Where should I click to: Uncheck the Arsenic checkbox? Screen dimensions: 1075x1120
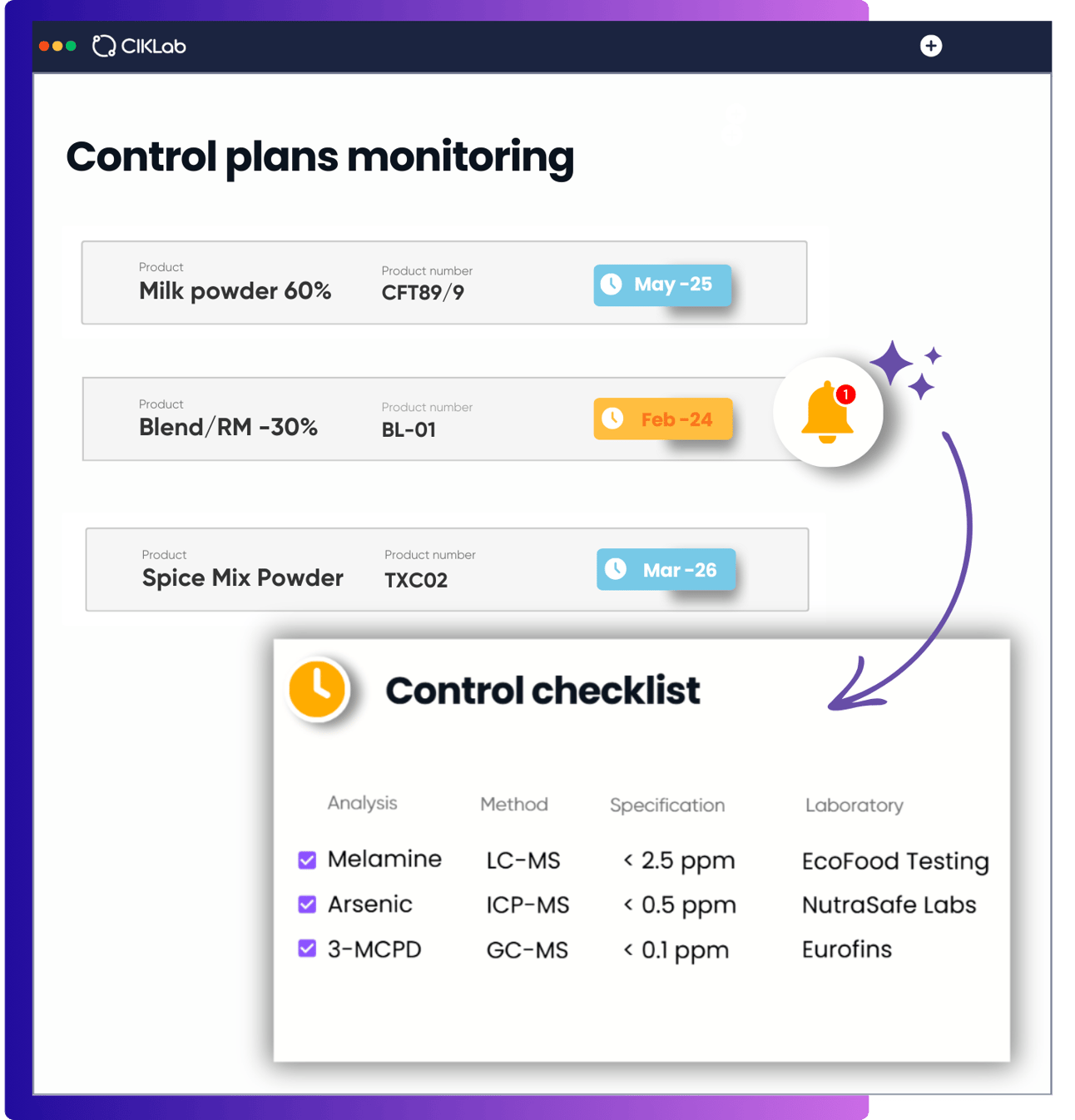pyautogui.click(x=307, y=904)
